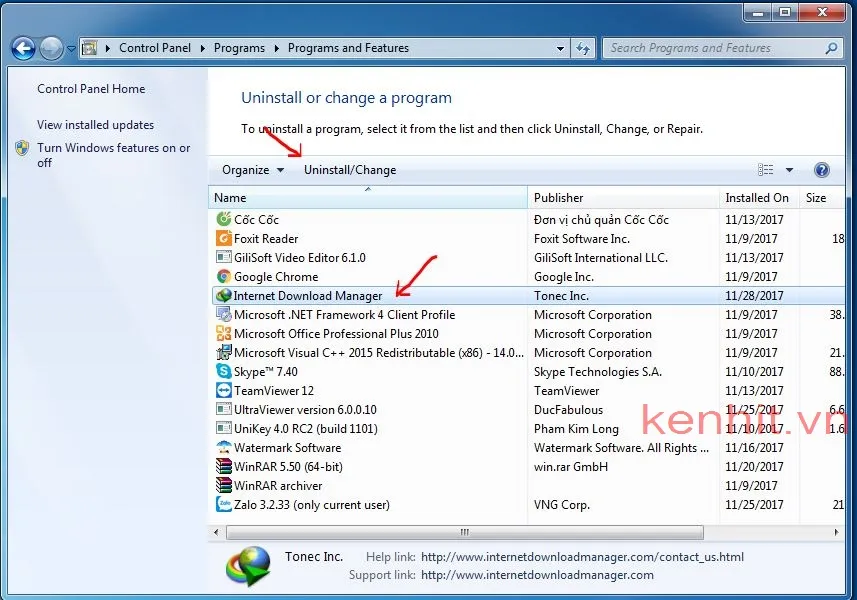Click the Google Chrome icon

click(x=224, y=276)
